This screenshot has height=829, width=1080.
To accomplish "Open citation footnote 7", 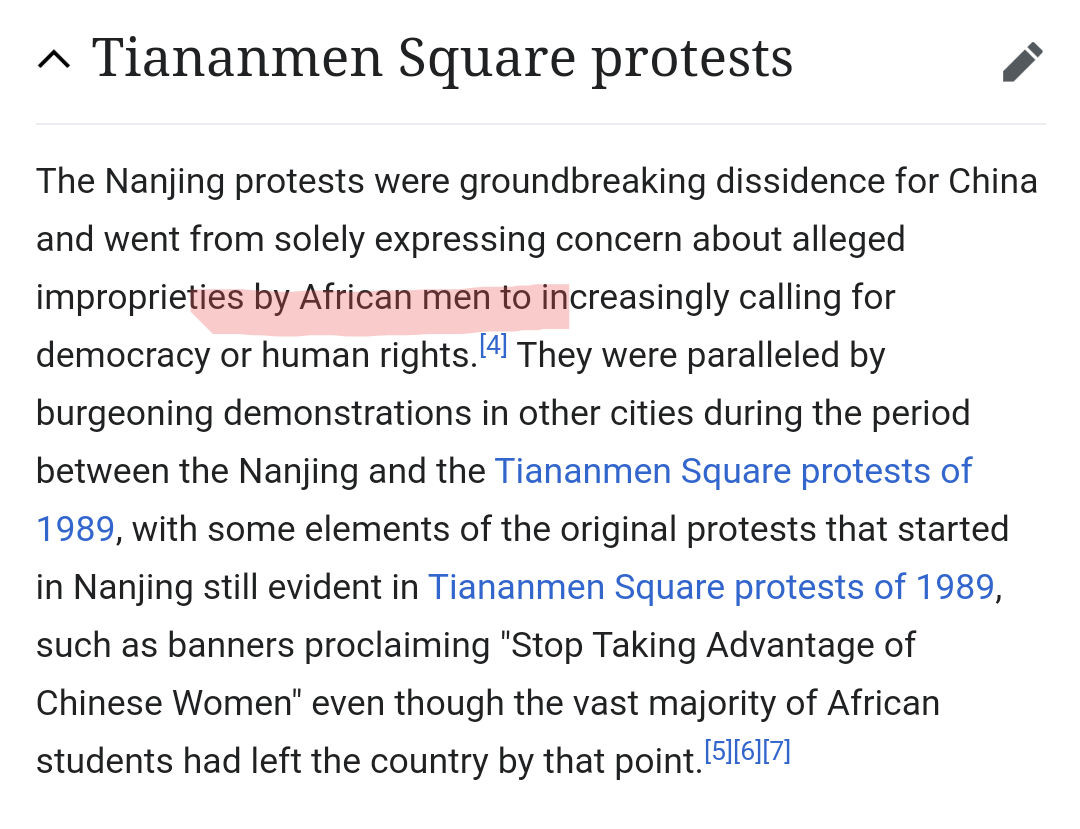I will [x=777, y=752].
